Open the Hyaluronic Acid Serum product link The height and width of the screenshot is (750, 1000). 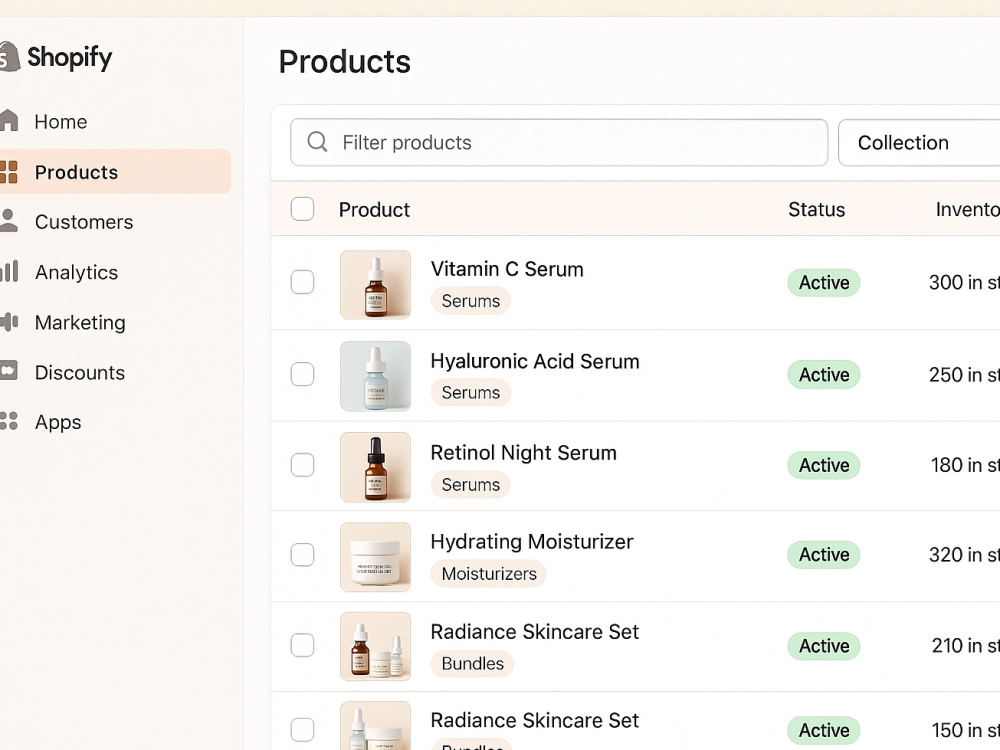(x=535, y=362)
